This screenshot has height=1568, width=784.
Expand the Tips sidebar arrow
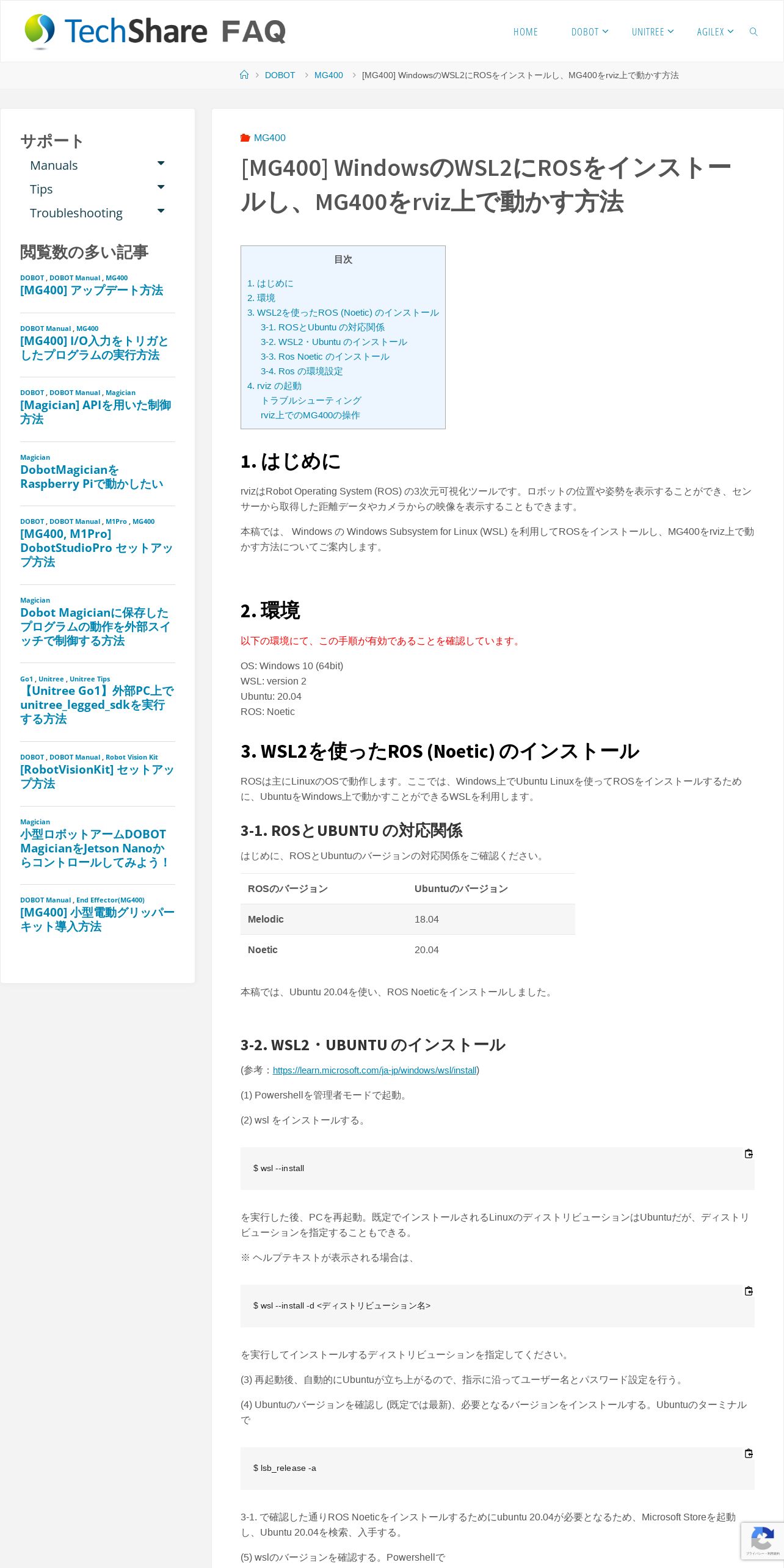[161, 187]
